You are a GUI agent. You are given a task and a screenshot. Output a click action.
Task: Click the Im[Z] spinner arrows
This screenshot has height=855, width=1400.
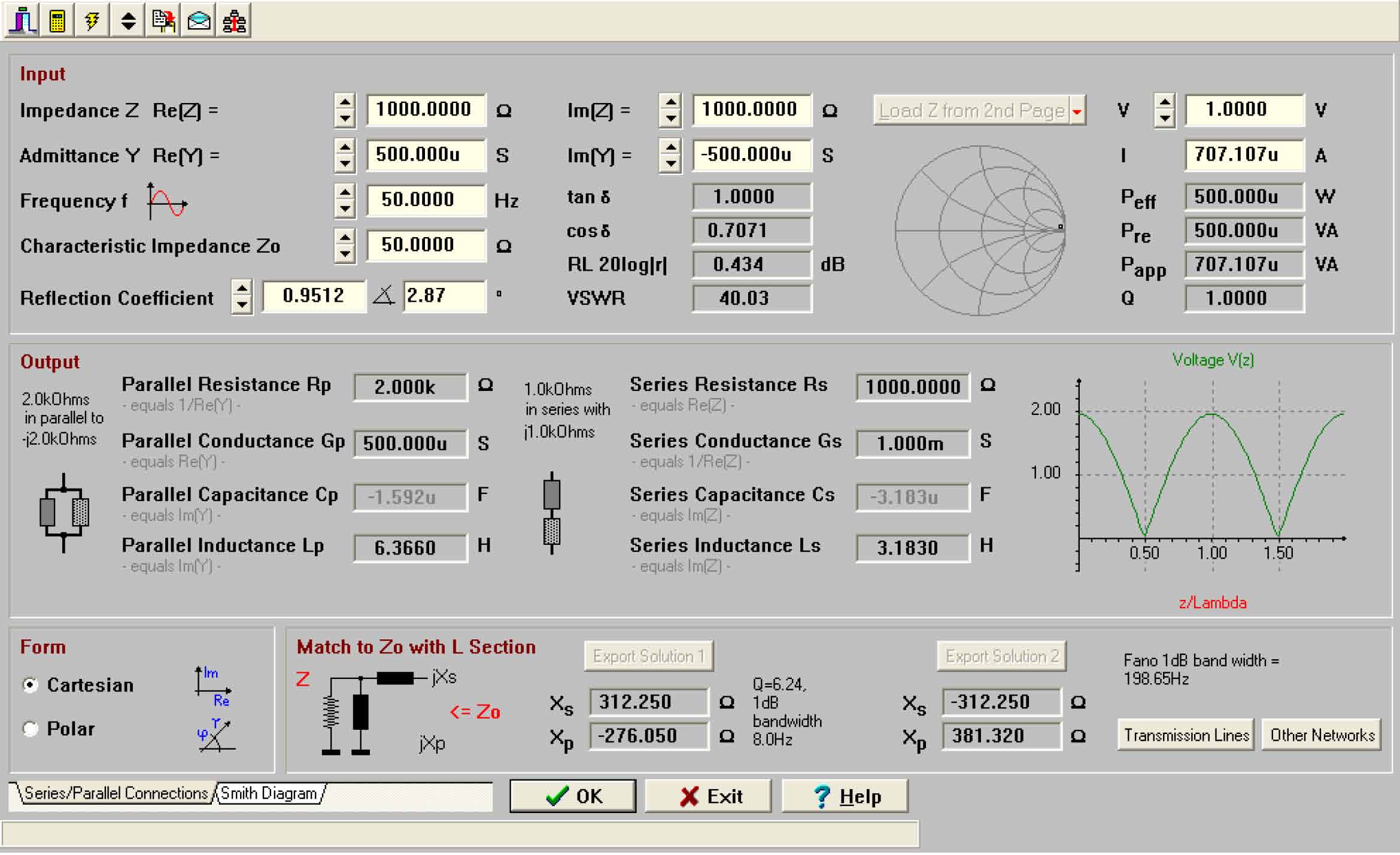tap(670, 110)
